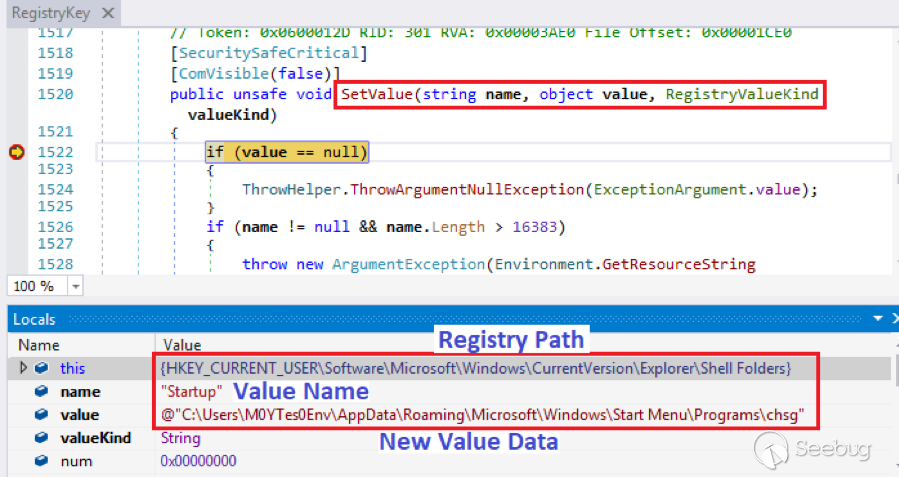
Task: Click the Value column header in Locals
Action: (182, 345)
